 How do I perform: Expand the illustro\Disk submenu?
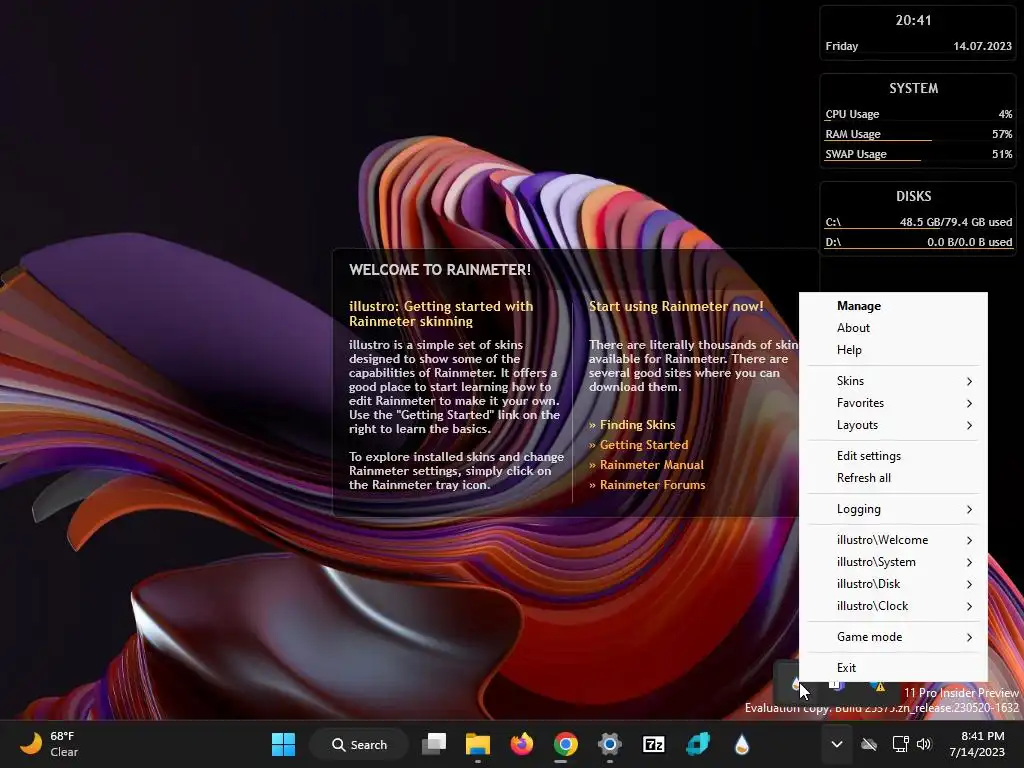[x=893, y=584]
